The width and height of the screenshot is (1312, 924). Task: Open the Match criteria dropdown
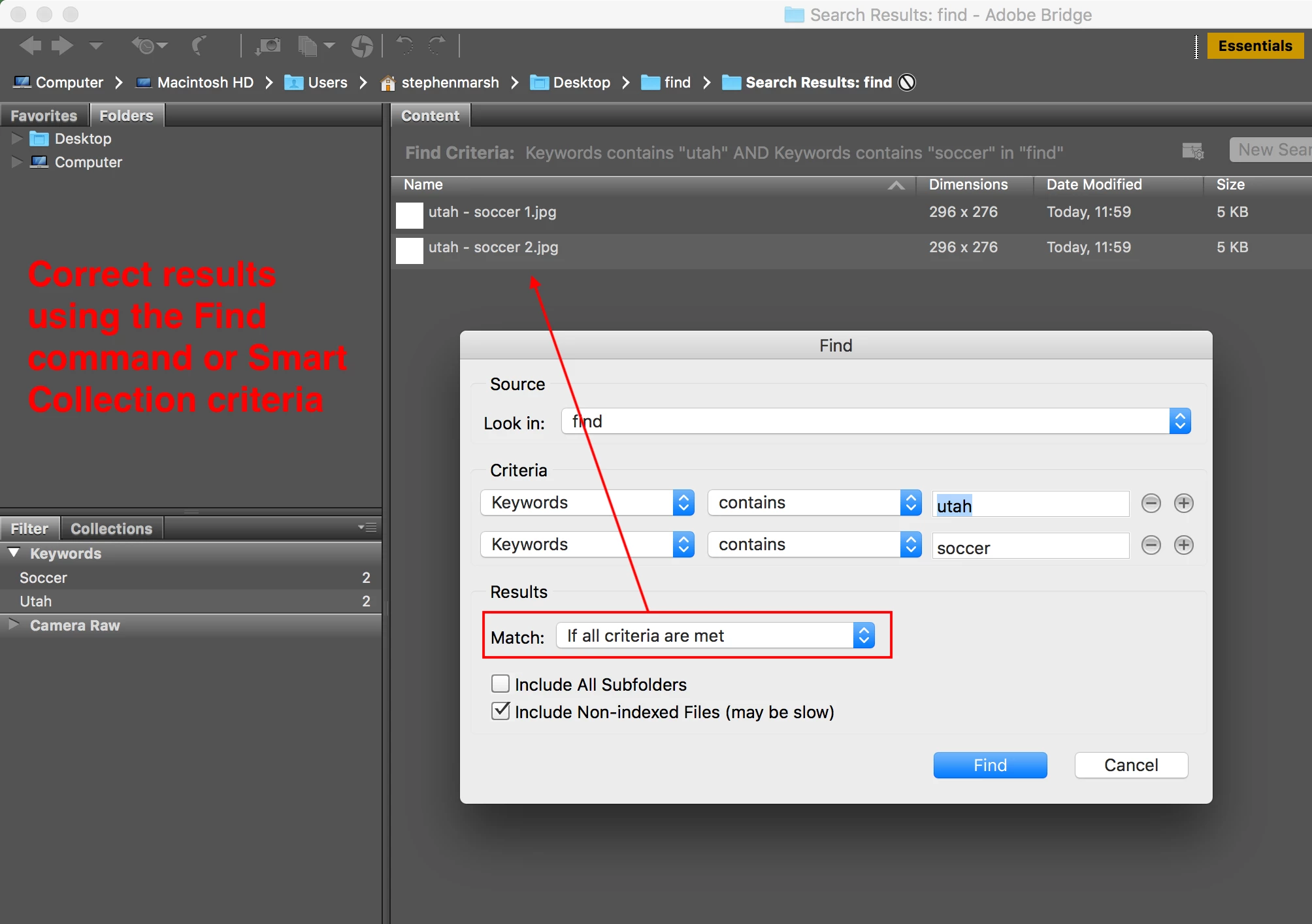[715, 636]
